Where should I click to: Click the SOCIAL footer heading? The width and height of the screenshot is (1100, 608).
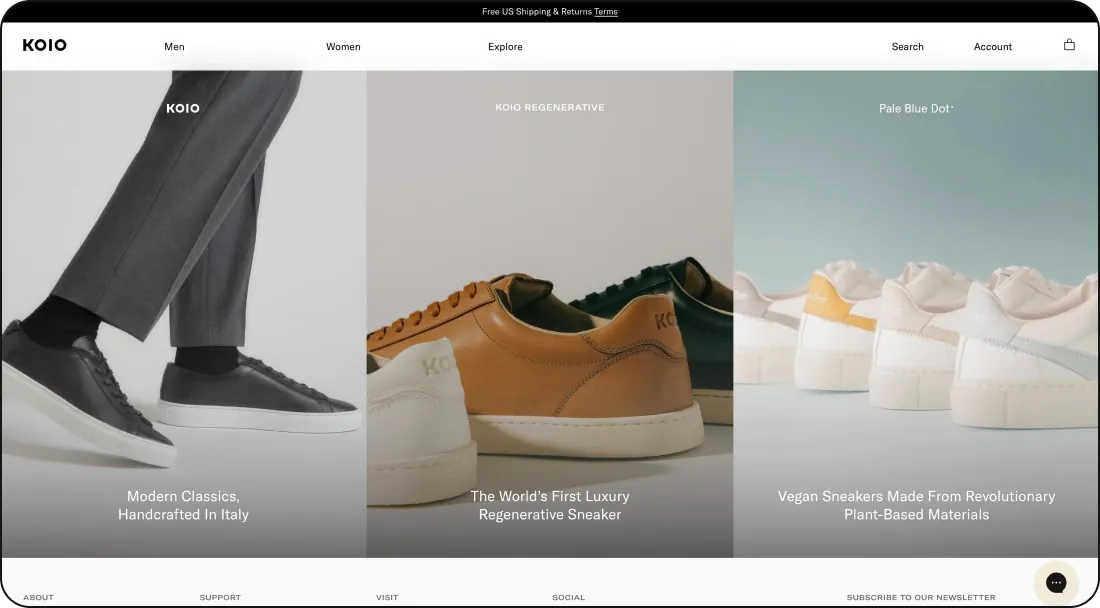(568, 597)
